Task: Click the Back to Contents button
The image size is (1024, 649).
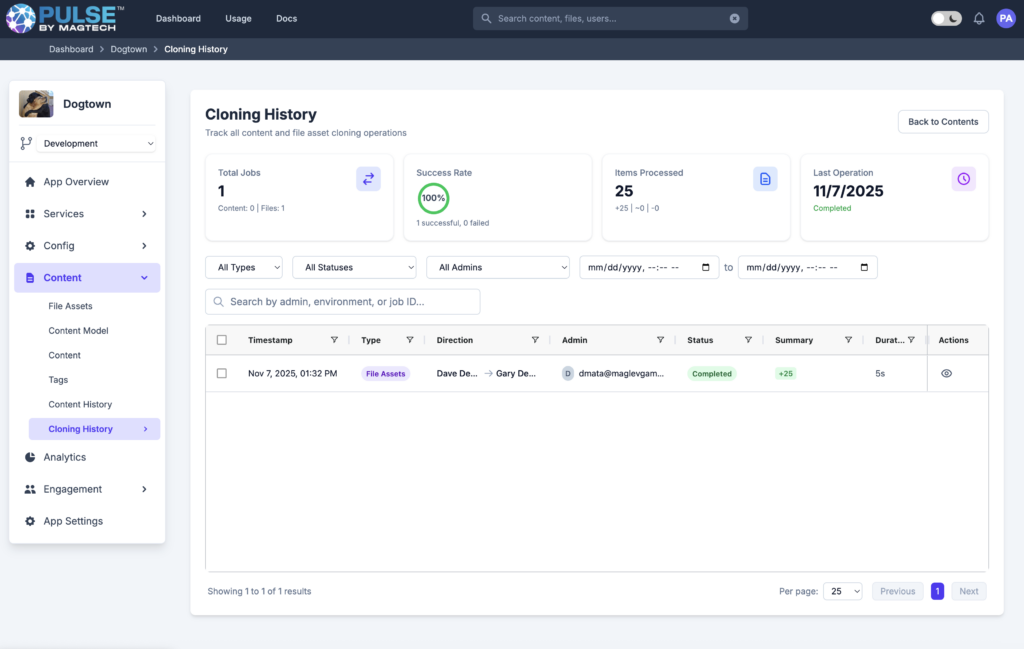Action: click(x=942, y=122)
